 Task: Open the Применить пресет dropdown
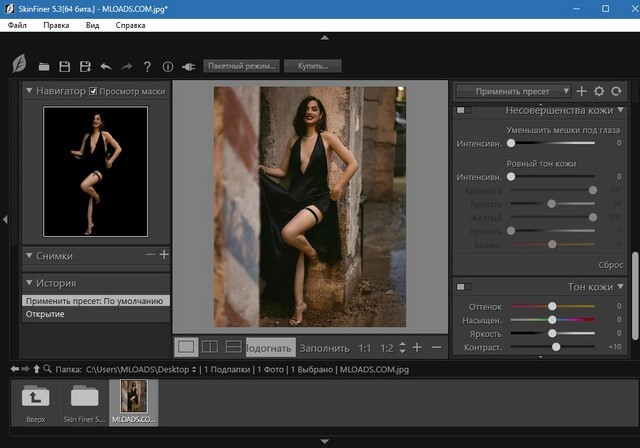(x=513, y=91)
